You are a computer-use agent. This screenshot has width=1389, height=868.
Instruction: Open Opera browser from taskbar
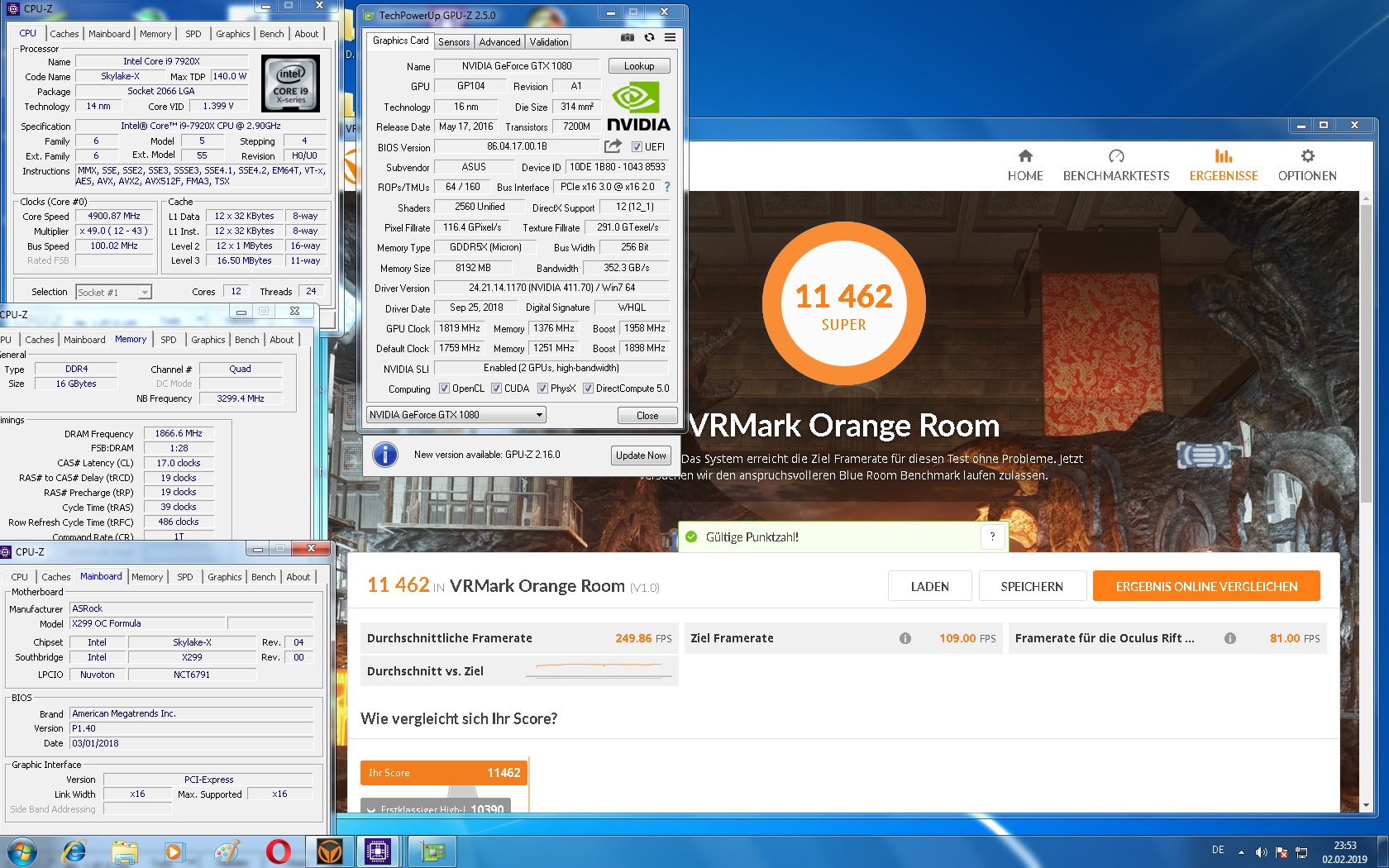[279, 851]
